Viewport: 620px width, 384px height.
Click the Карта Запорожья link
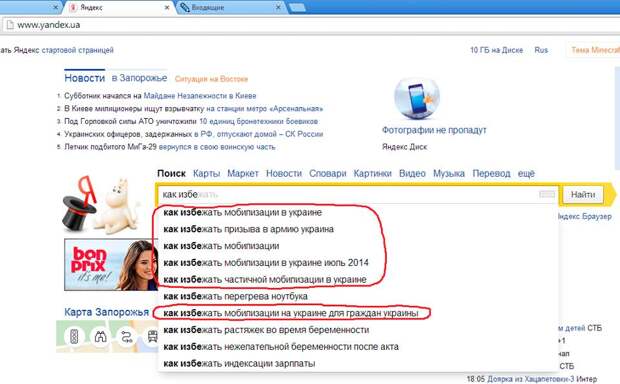[x=107, y=312]
